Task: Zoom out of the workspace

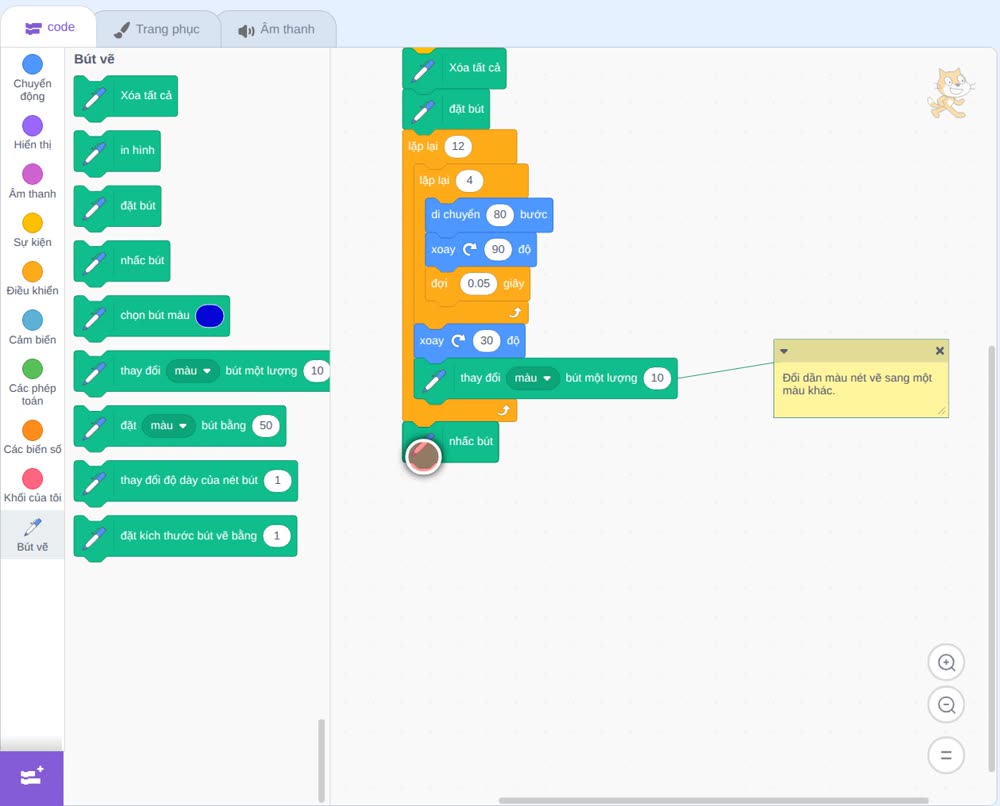Action: [946, 705]
